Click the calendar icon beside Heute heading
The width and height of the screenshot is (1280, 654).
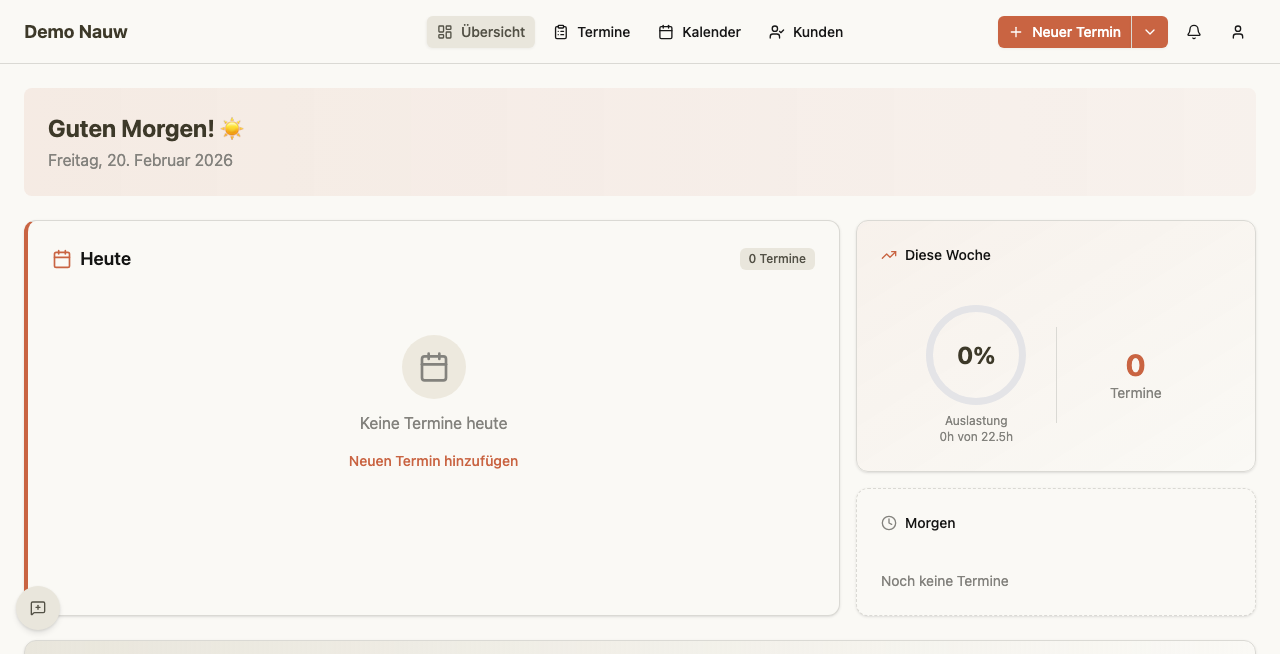click(x=62, y=259)
